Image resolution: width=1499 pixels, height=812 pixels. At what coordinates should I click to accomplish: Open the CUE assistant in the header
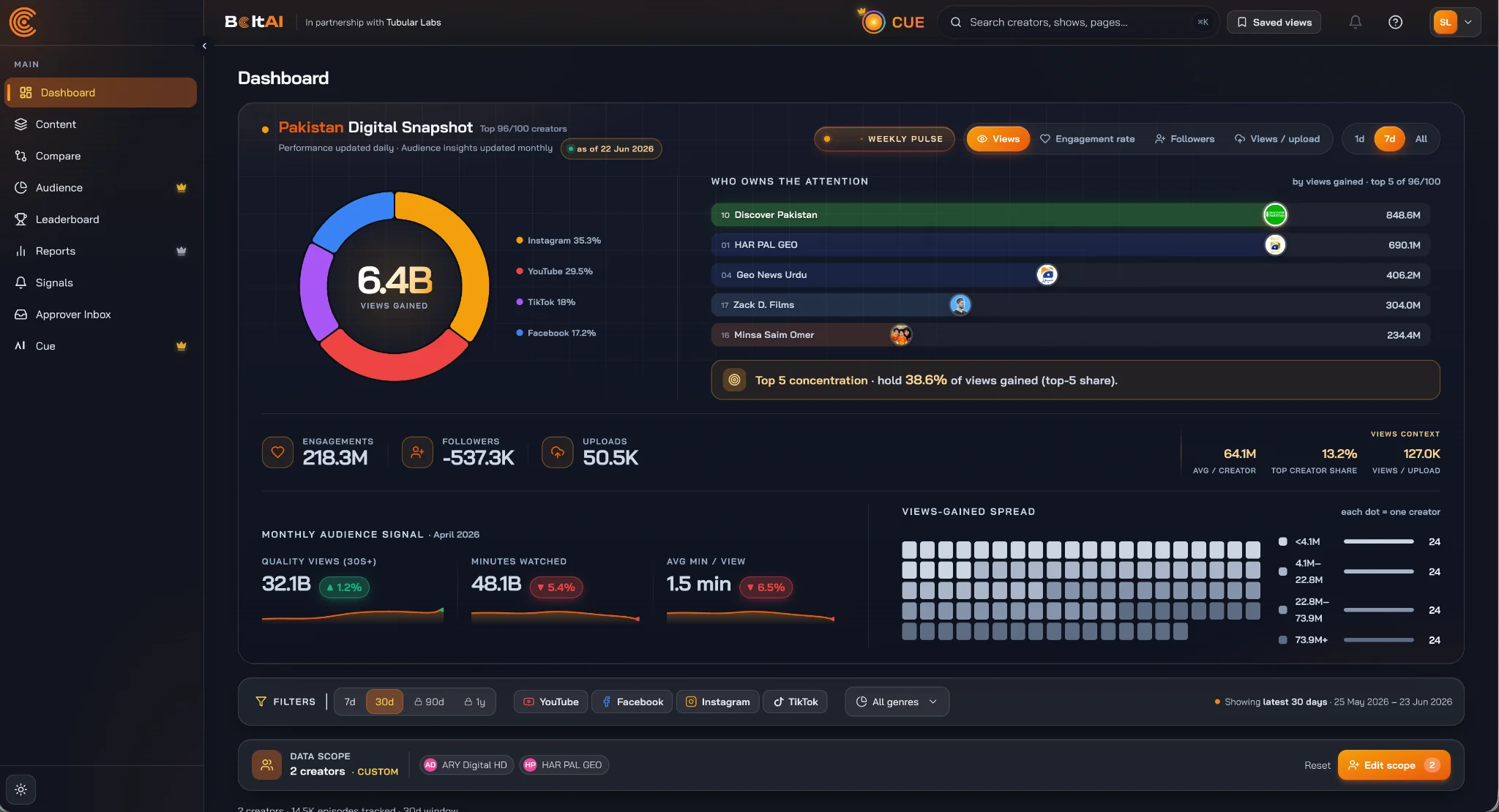point(893,23)
